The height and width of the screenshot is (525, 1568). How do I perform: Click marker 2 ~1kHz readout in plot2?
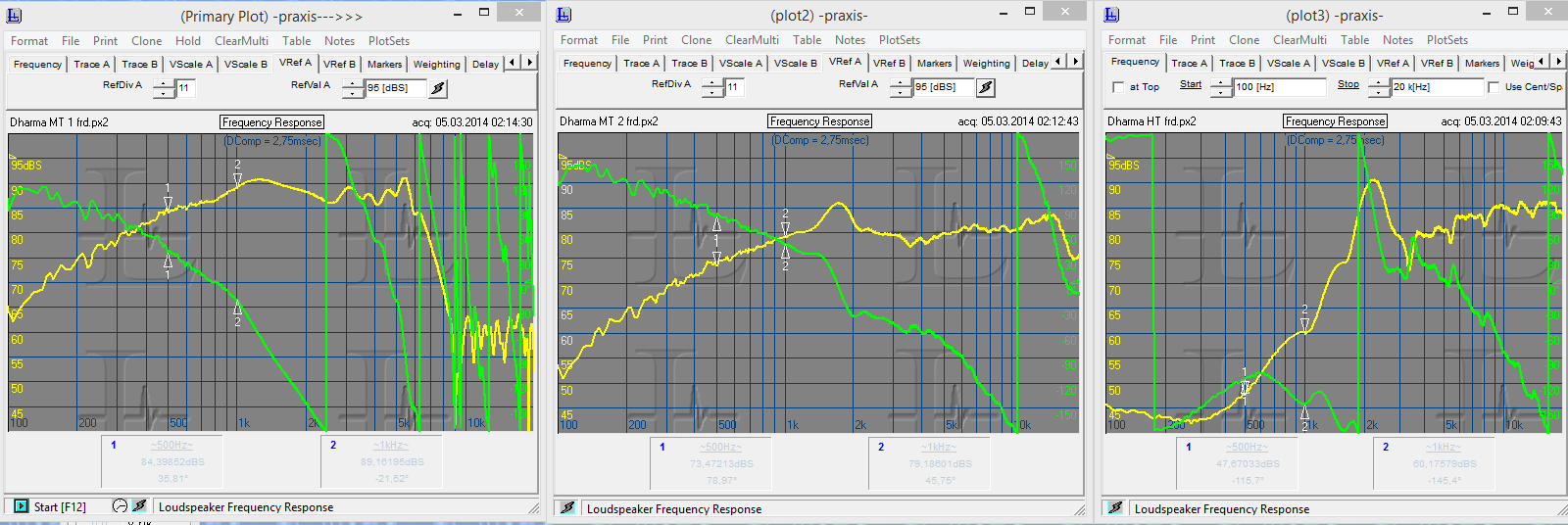[x=929, y=463]
